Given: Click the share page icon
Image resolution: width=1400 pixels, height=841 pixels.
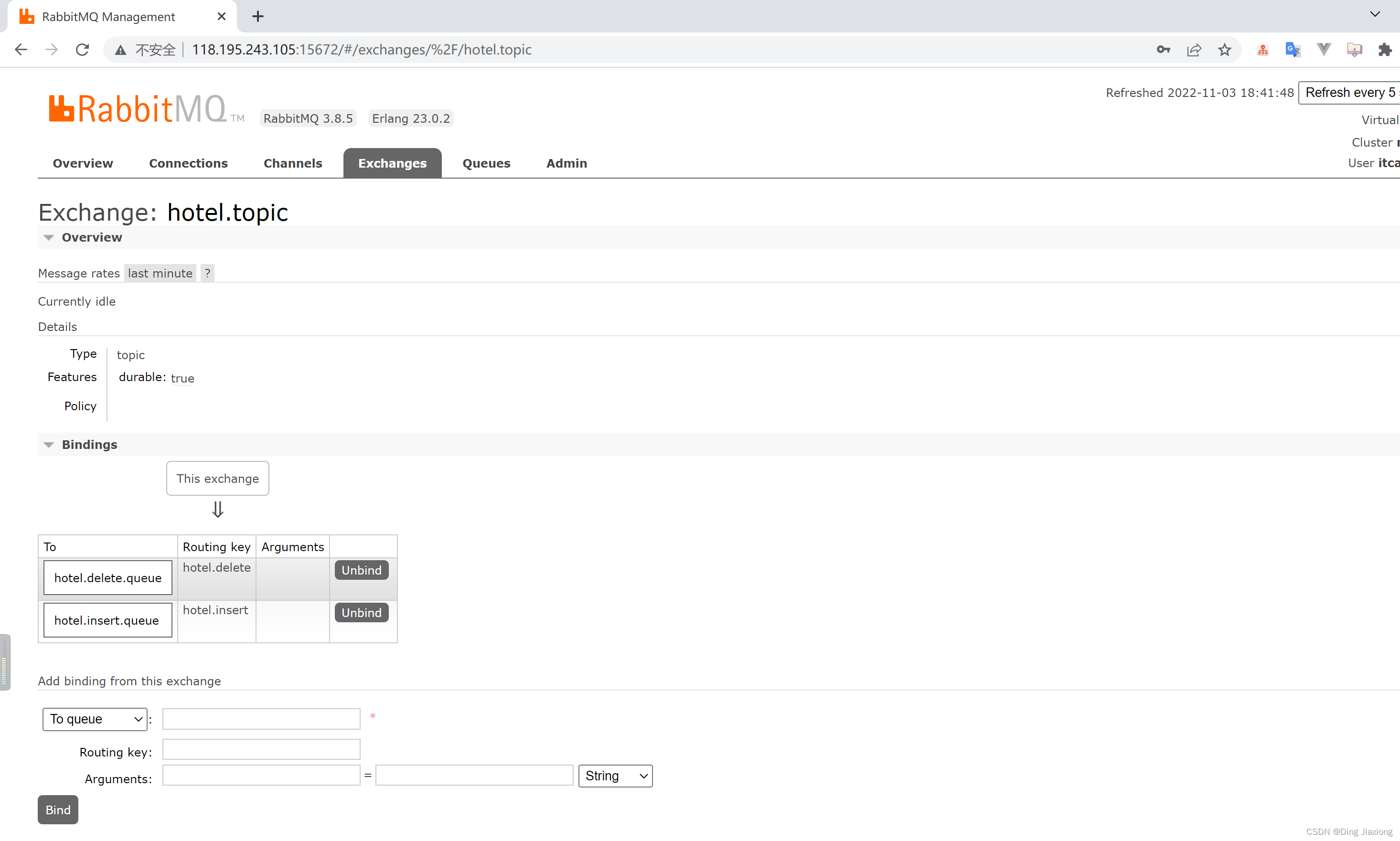Looking at the screenshot, I should (x=1194, y=50).
